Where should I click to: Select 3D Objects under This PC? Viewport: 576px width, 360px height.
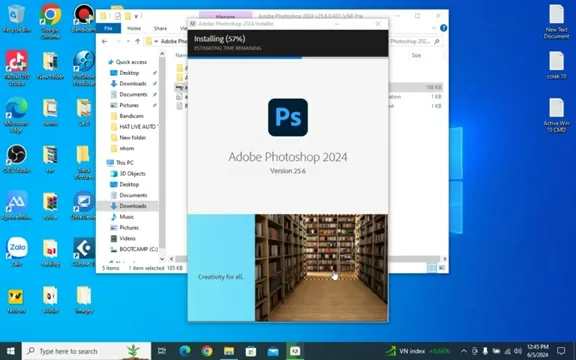[132, 173]
